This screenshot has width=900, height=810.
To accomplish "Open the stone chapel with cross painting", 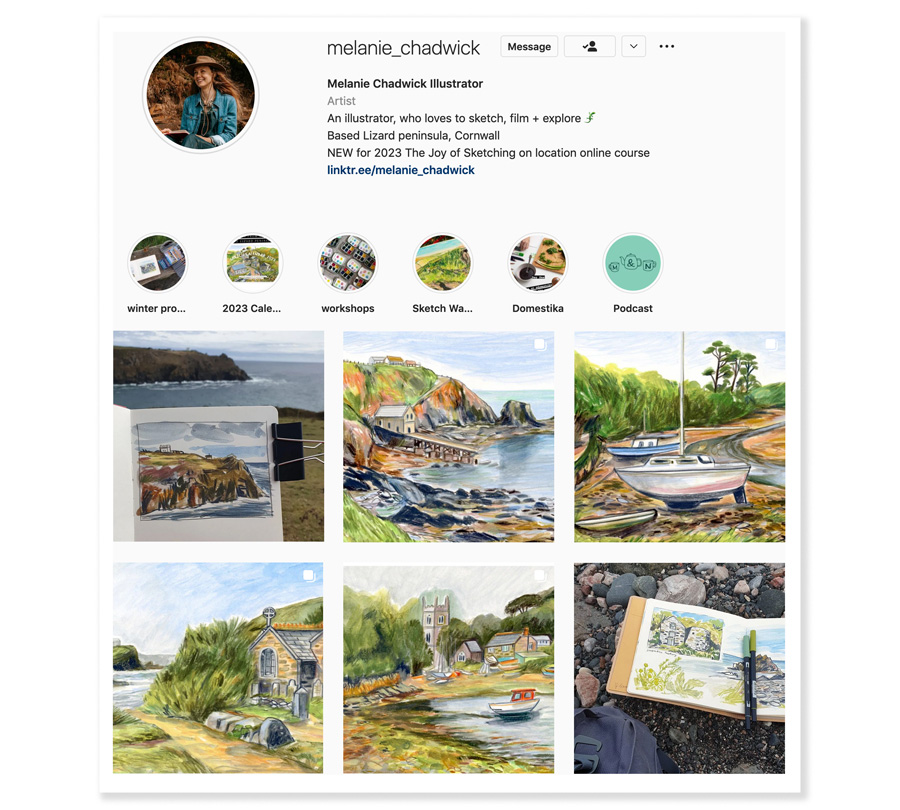I will 218,668.
